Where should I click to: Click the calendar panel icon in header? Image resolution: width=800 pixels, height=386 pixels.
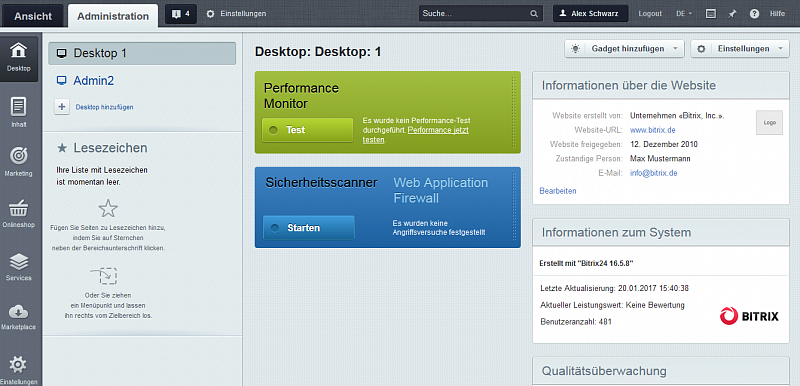pos(711,14)
